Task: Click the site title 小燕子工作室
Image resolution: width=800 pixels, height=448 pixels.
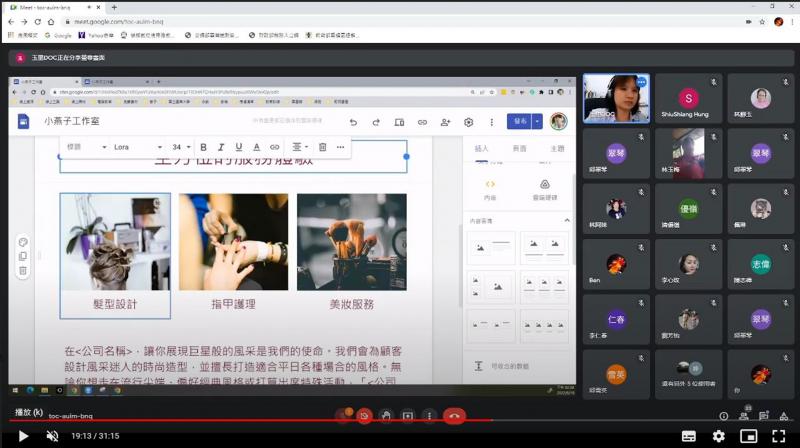Action: pos(71,121)
